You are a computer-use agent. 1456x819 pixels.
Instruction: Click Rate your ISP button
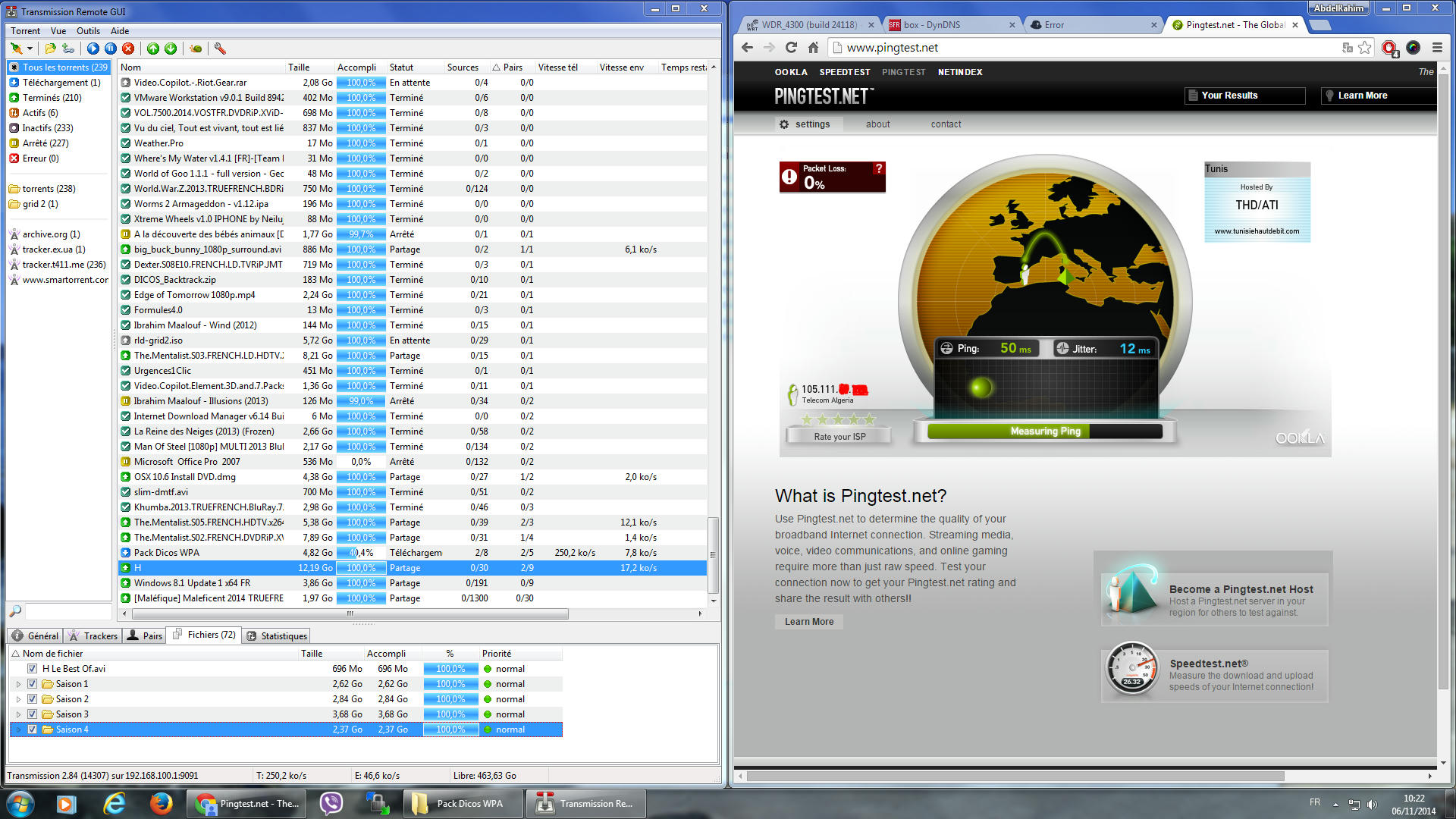[x=839, y=437]
